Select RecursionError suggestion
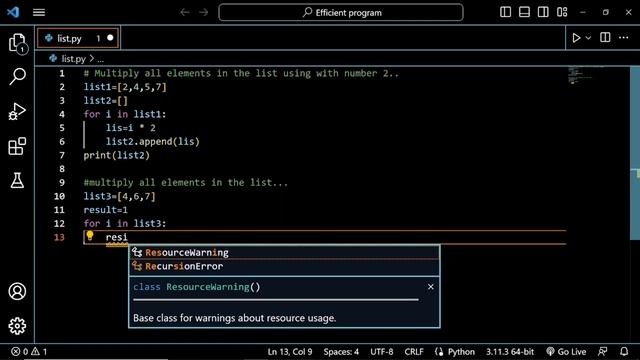Viewport: 640px width, 360px height. pyautogui.click(x=284, y=267)
